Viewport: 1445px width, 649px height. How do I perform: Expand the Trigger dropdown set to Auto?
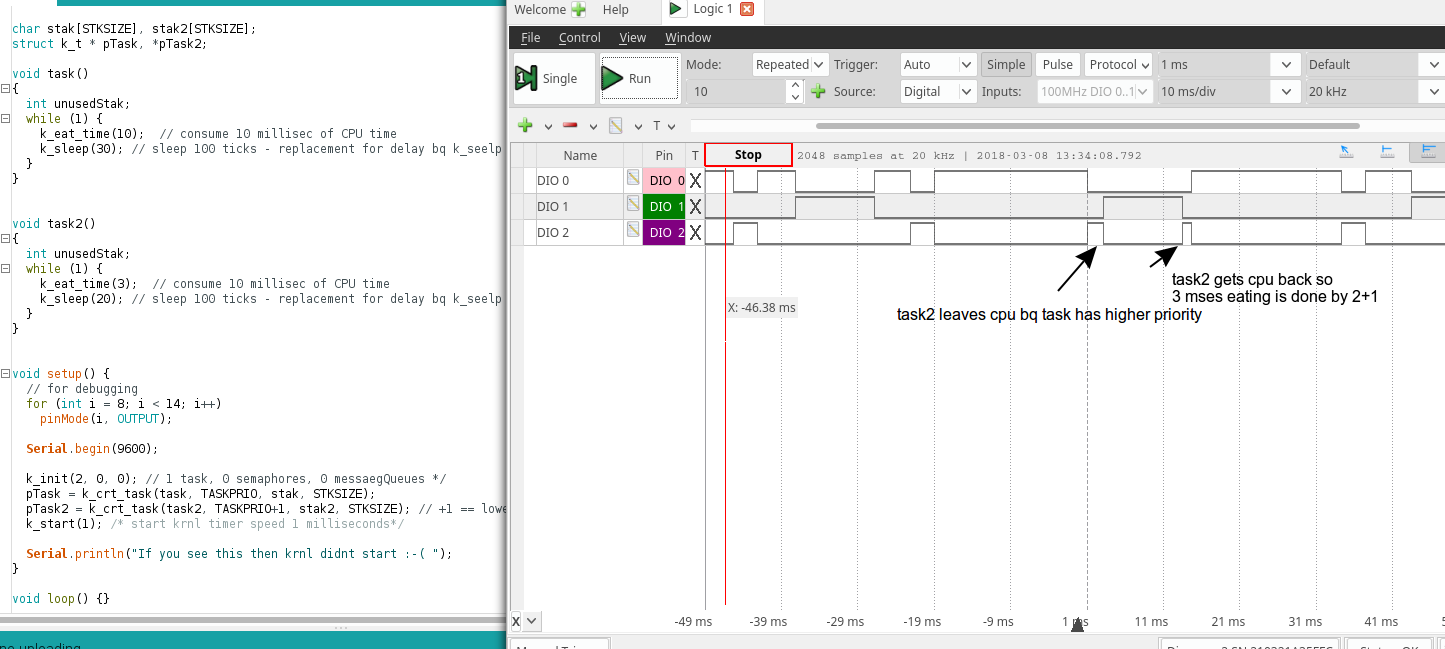[x=937, y=64]
